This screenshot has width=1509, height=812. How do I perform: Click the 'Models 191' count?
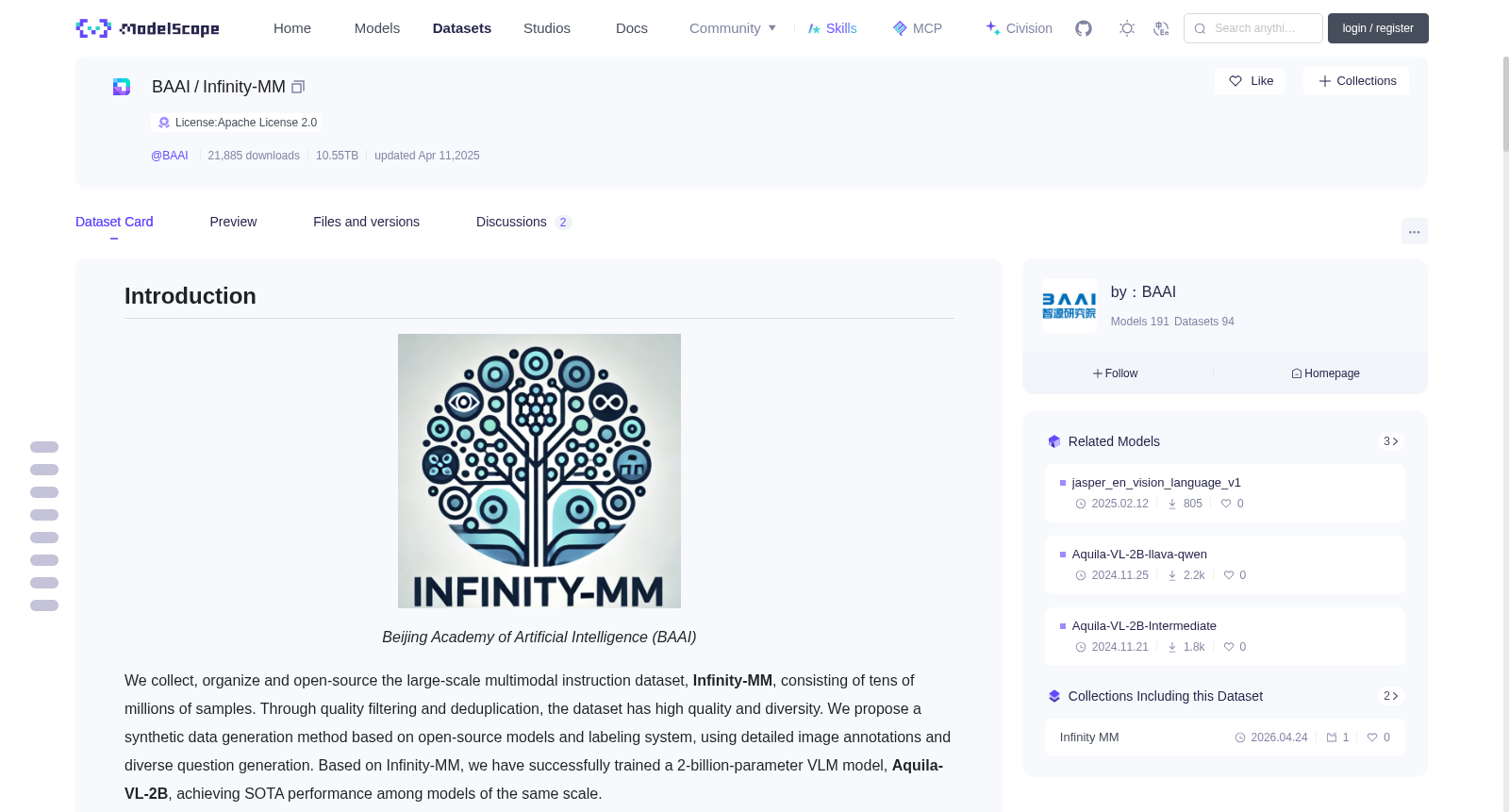(1139, 322)
